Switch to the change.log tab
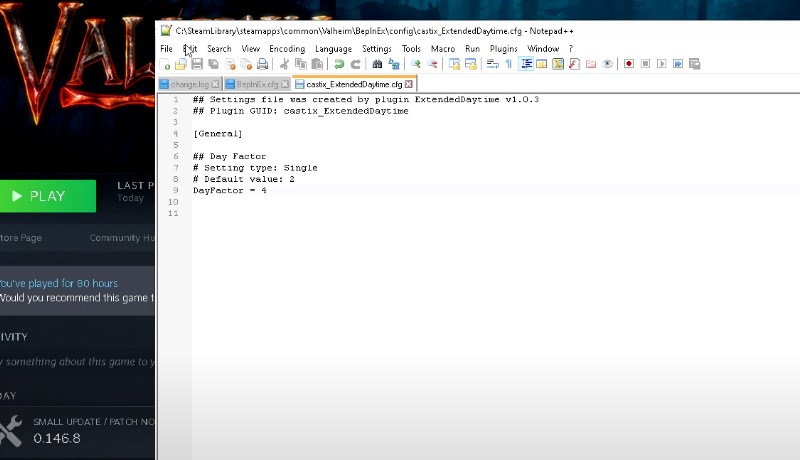This screenshot has height=460, width=800. (x=190, y=84)
